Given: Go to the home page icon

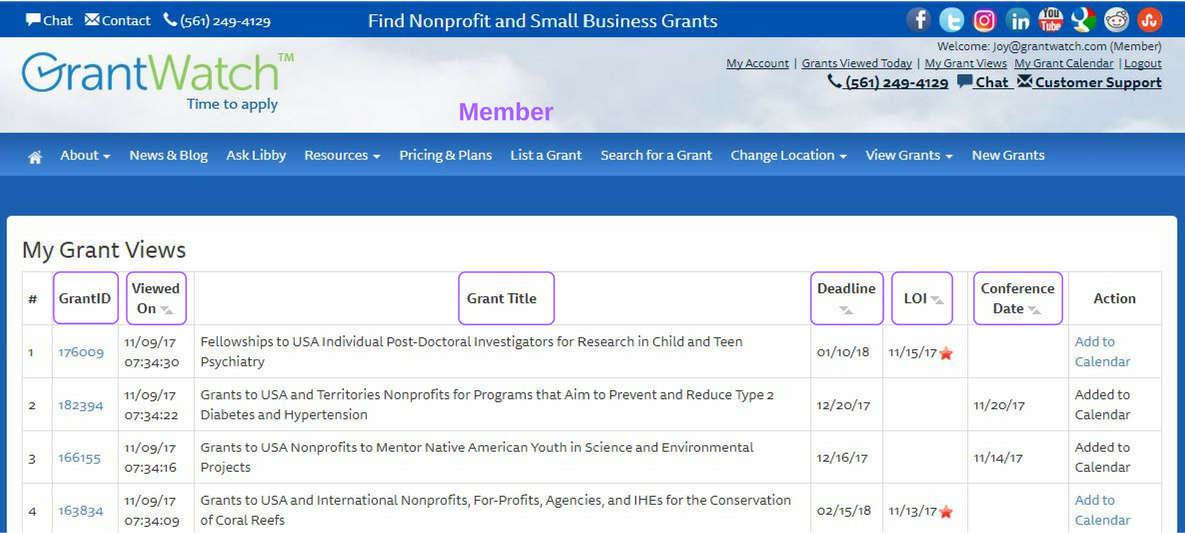Looking at the screenshot, I should click(x=35, y=156).
